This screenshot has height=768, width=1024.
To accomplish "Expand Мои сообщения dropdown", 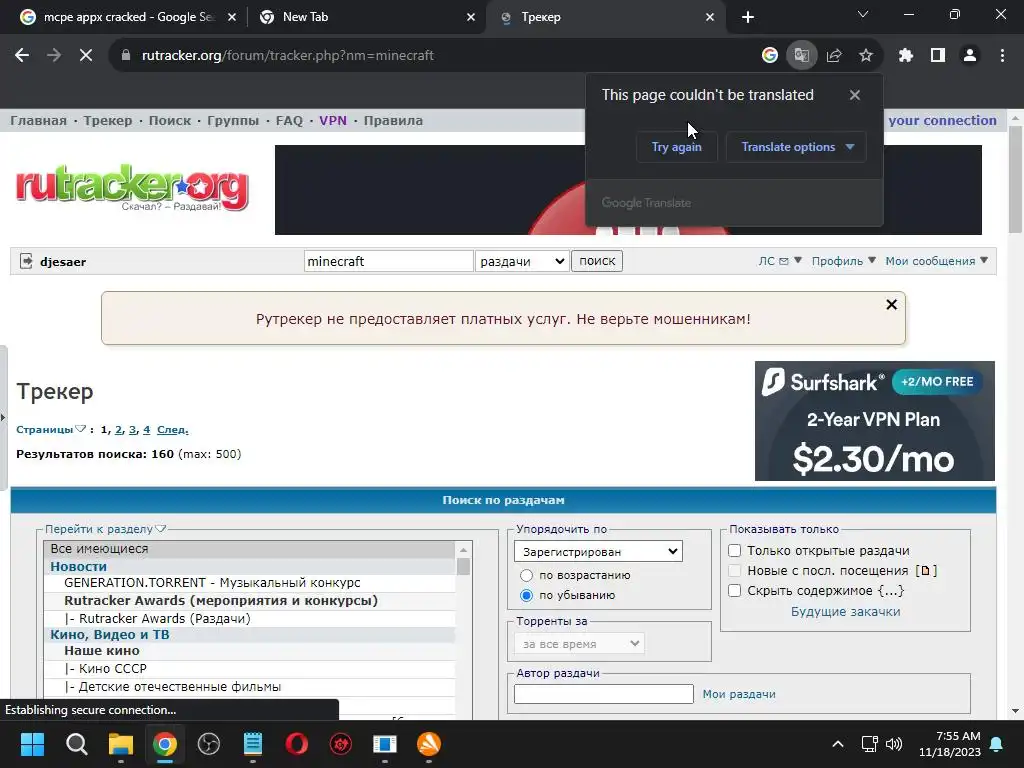I will 936,261.
